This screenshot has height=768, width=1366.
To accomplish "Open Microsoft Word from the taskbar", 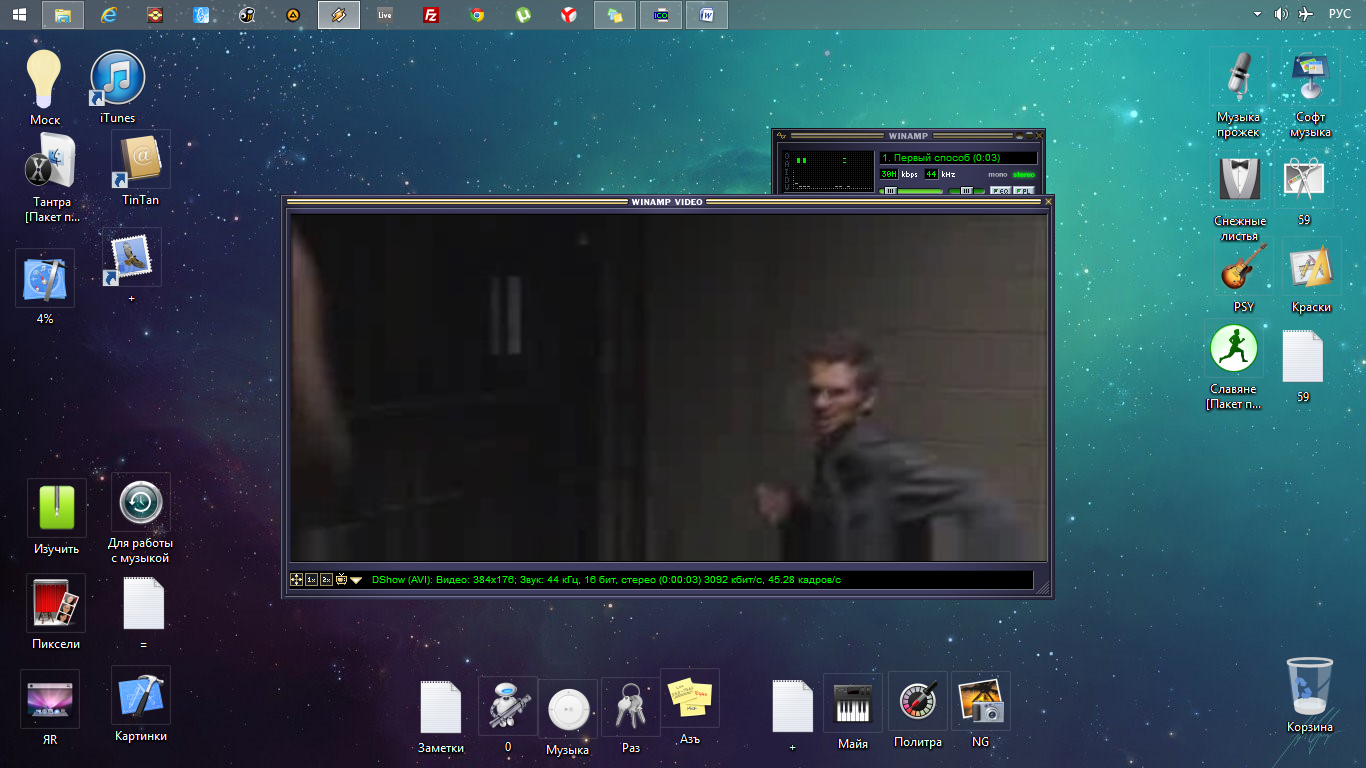I will pyautogui.click(x=707, y=15).
